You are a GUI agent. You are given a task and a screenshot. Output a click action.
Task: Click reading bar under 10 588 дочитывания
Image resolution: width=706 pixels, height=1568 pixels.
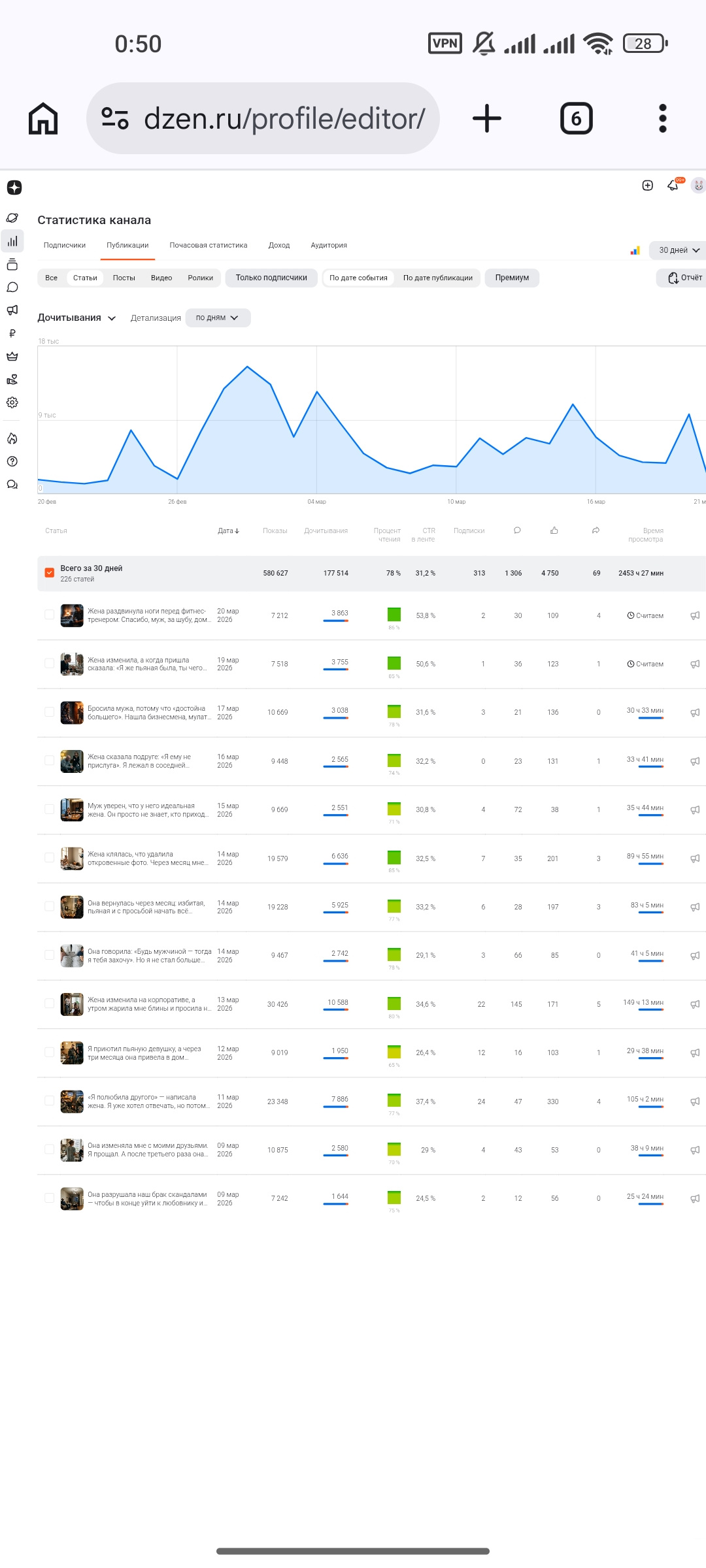coord(336,1010)
